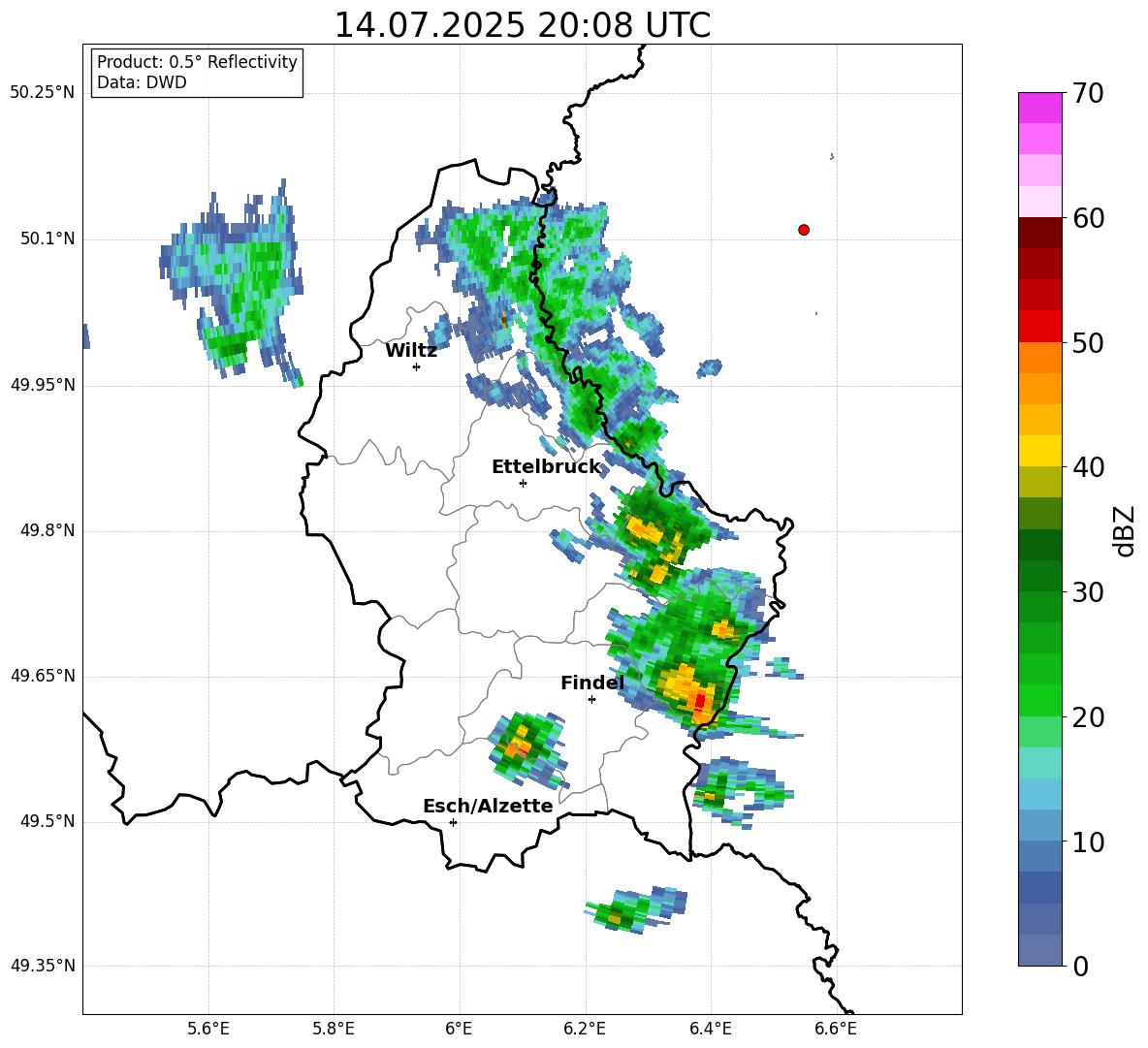This screenshot has width=1148, height=1048.
Task: Click the colorbar '40' tick label
Action: pos(1088,467)
